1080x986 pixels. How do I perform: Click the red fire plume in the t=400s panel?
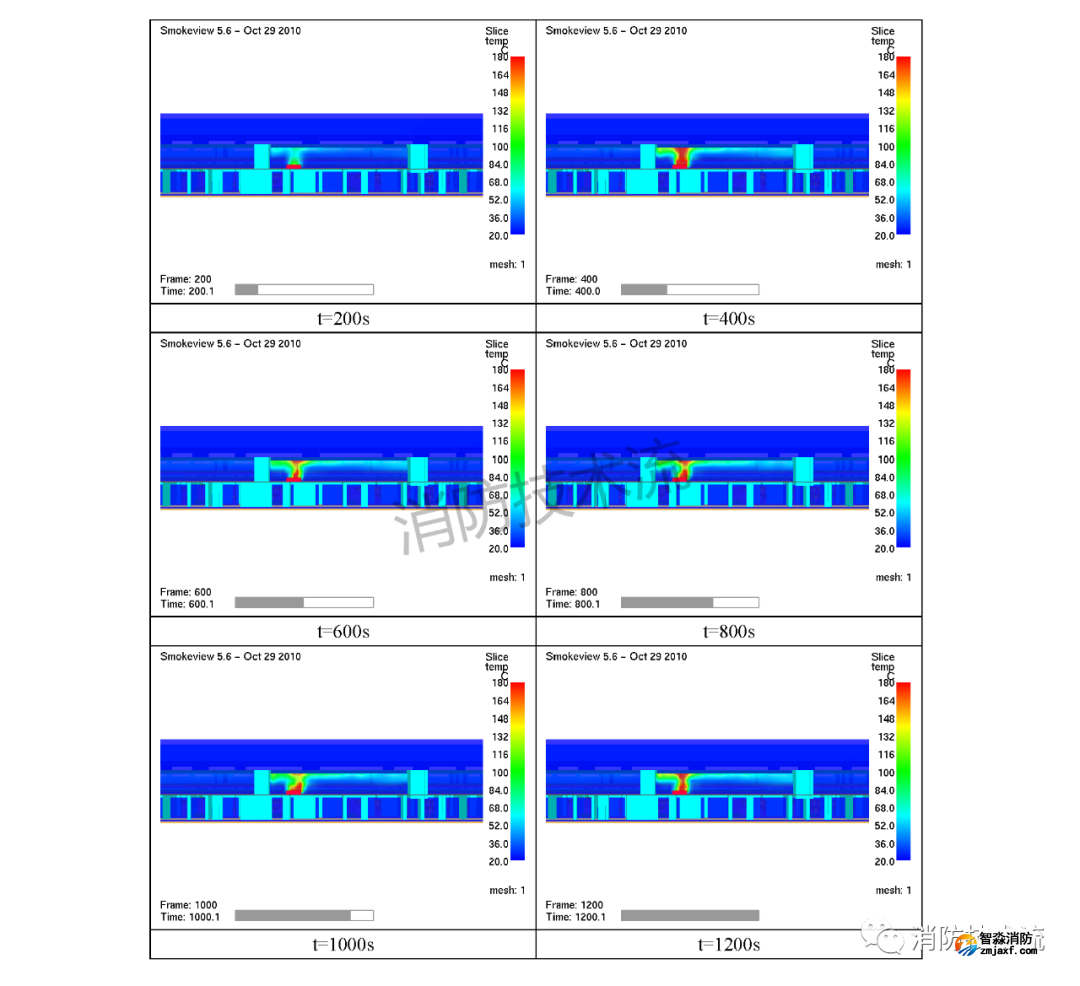point(682,157)
